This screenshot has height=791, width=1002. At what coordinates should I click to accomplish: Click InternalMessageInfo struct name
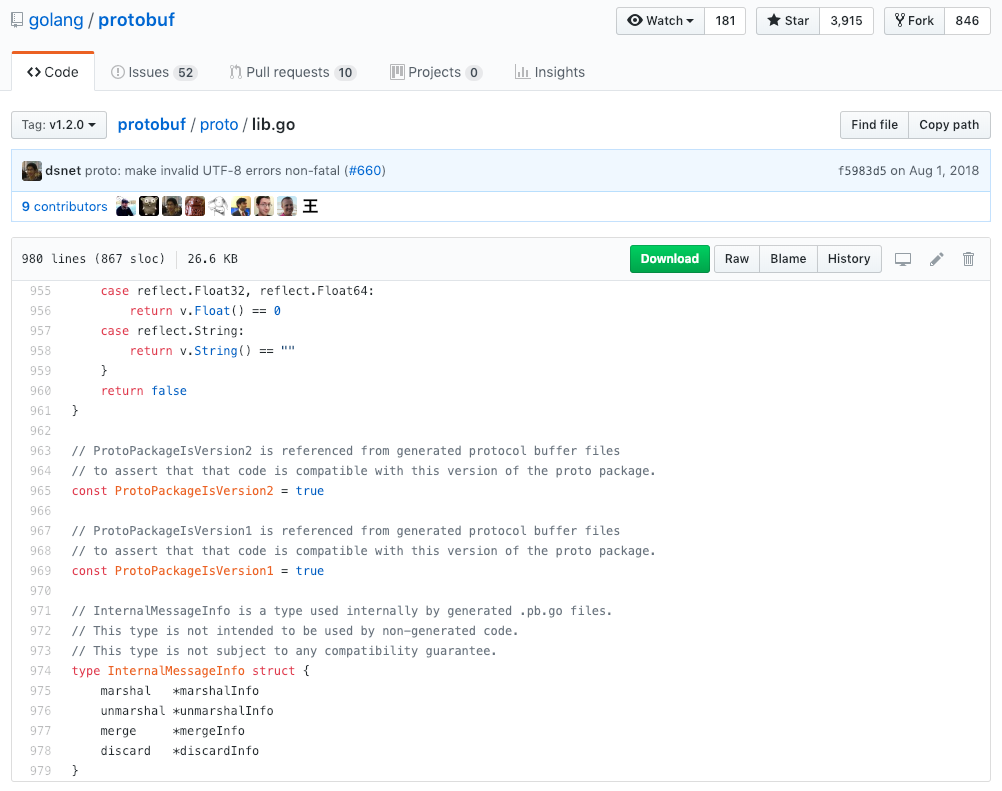point(176,671)
